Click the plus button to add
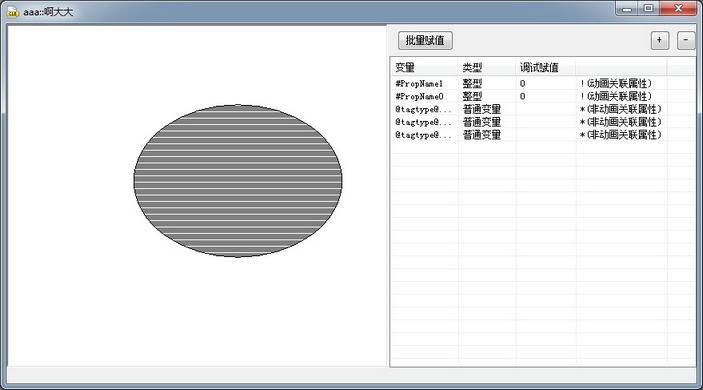Viewport: 703px width, 390px height. pyautogui.click(x=660, y=40)
